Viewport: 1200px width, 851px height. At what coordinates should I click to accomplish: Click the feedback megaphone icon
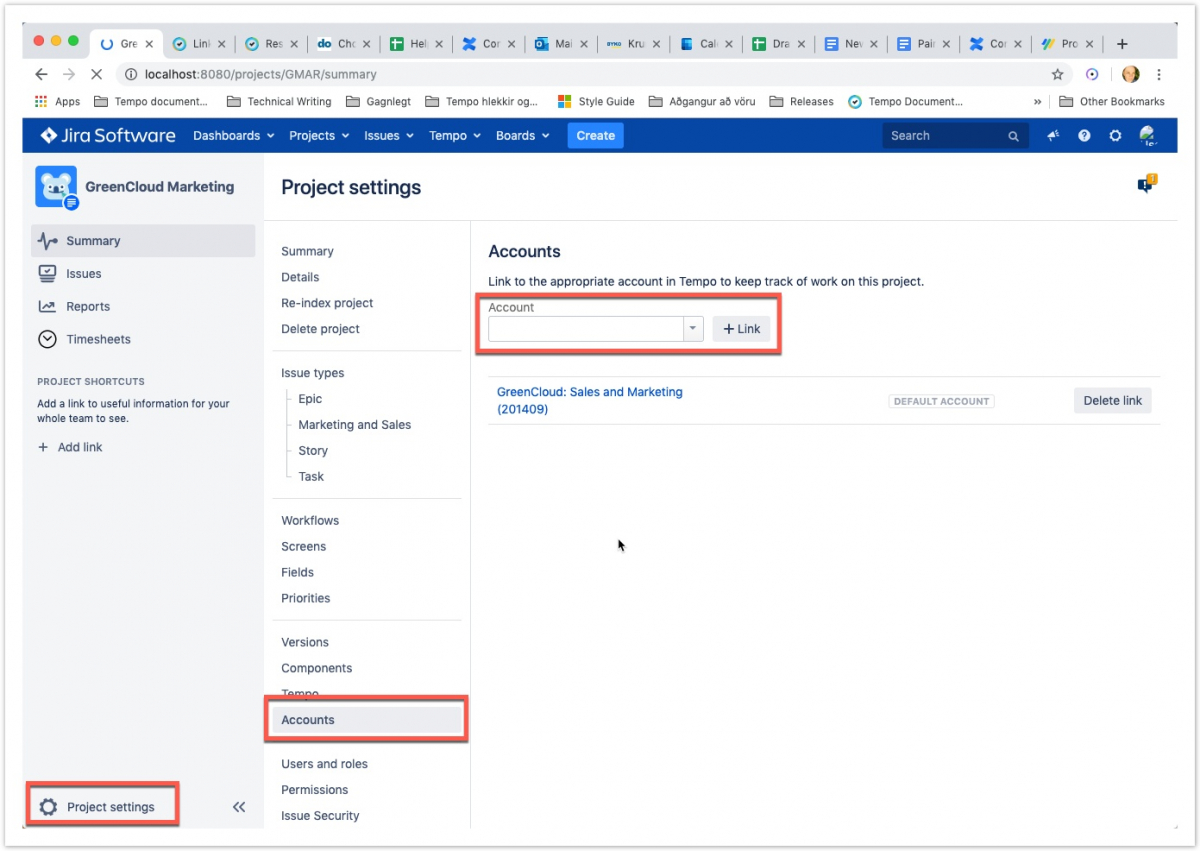1053,136
